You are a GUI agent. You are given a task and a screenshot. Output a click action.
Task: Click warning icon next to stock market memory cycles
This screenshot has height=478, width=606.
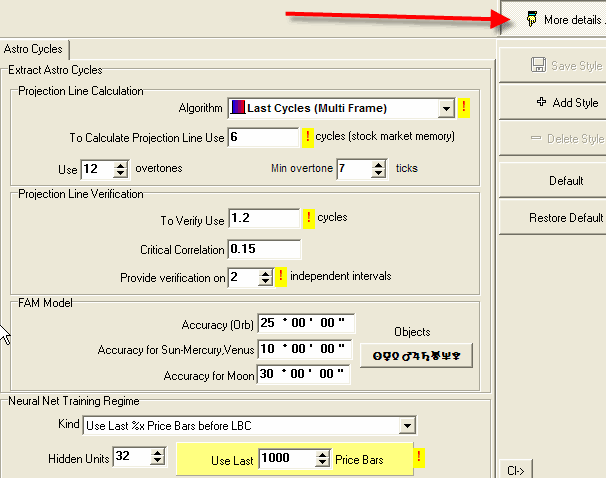[x=308, y=137]
